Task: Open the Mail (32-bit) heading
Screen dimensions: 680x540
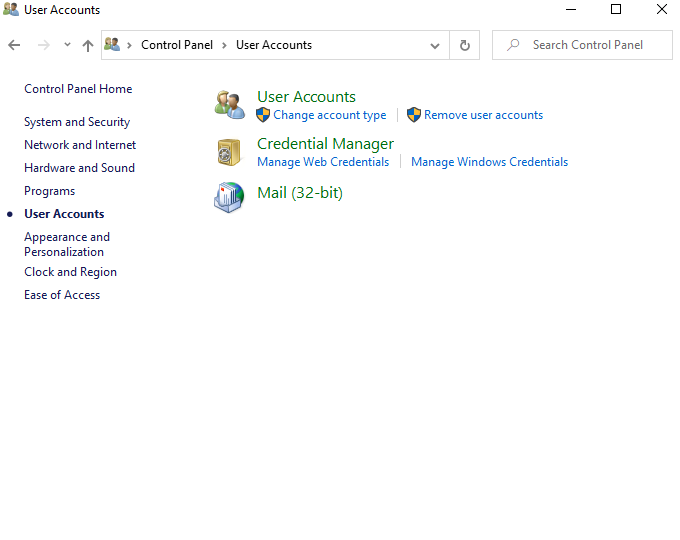Action: 300,193
